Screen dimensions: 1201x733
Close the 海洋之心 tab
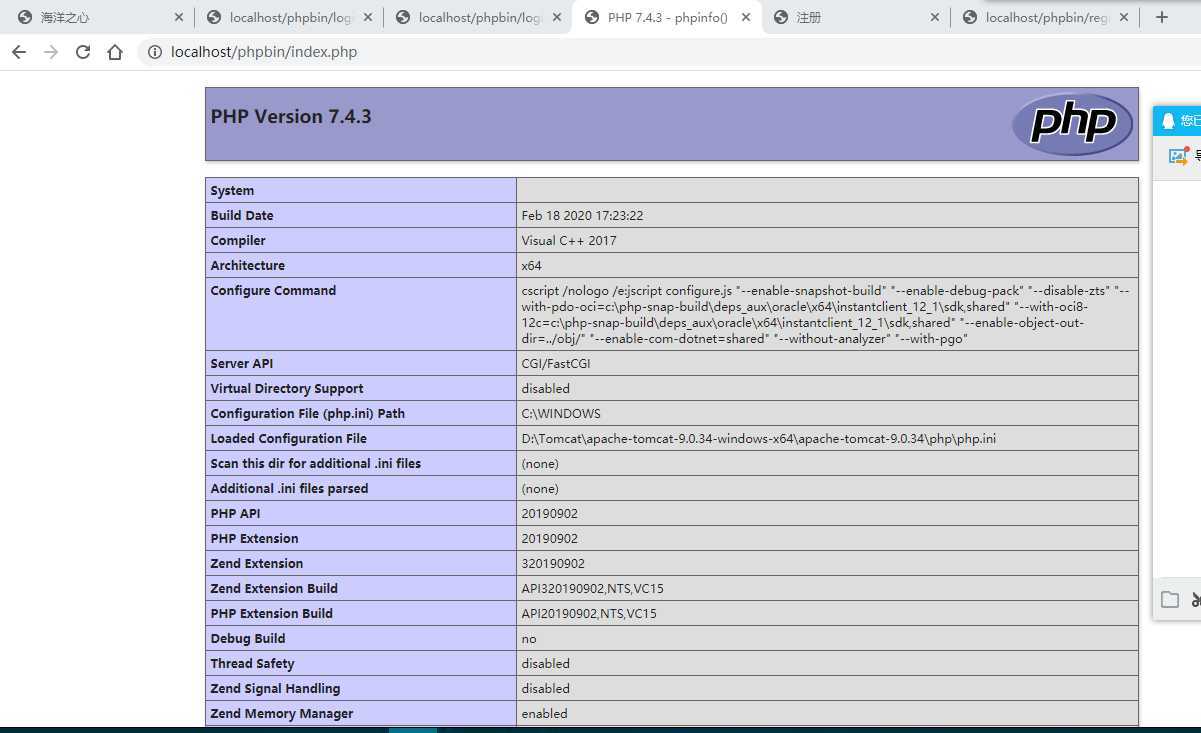179,17
